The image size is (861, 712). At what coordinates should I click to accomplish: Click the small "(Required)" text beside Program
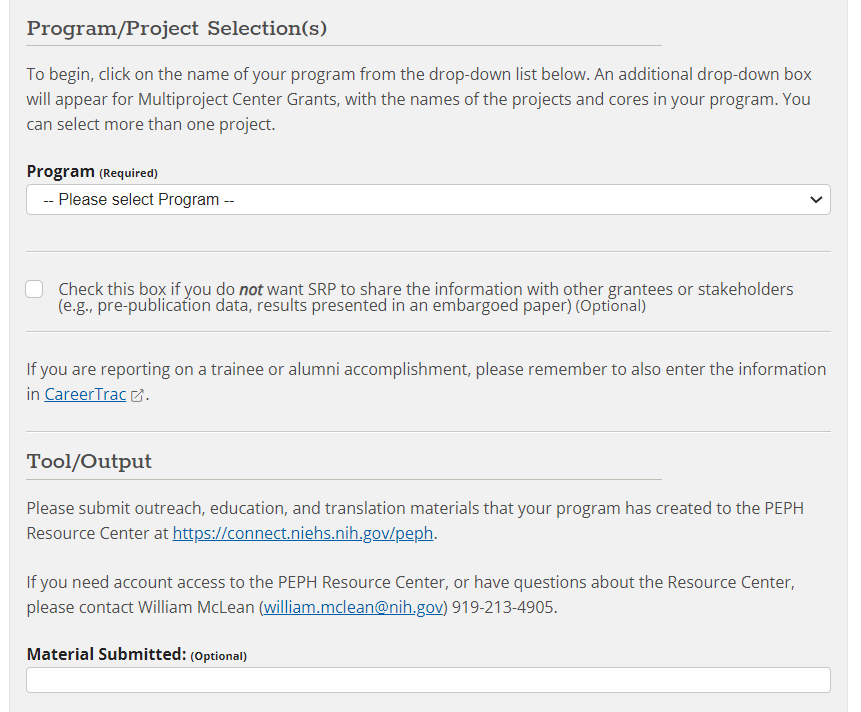tap(129, 173)
